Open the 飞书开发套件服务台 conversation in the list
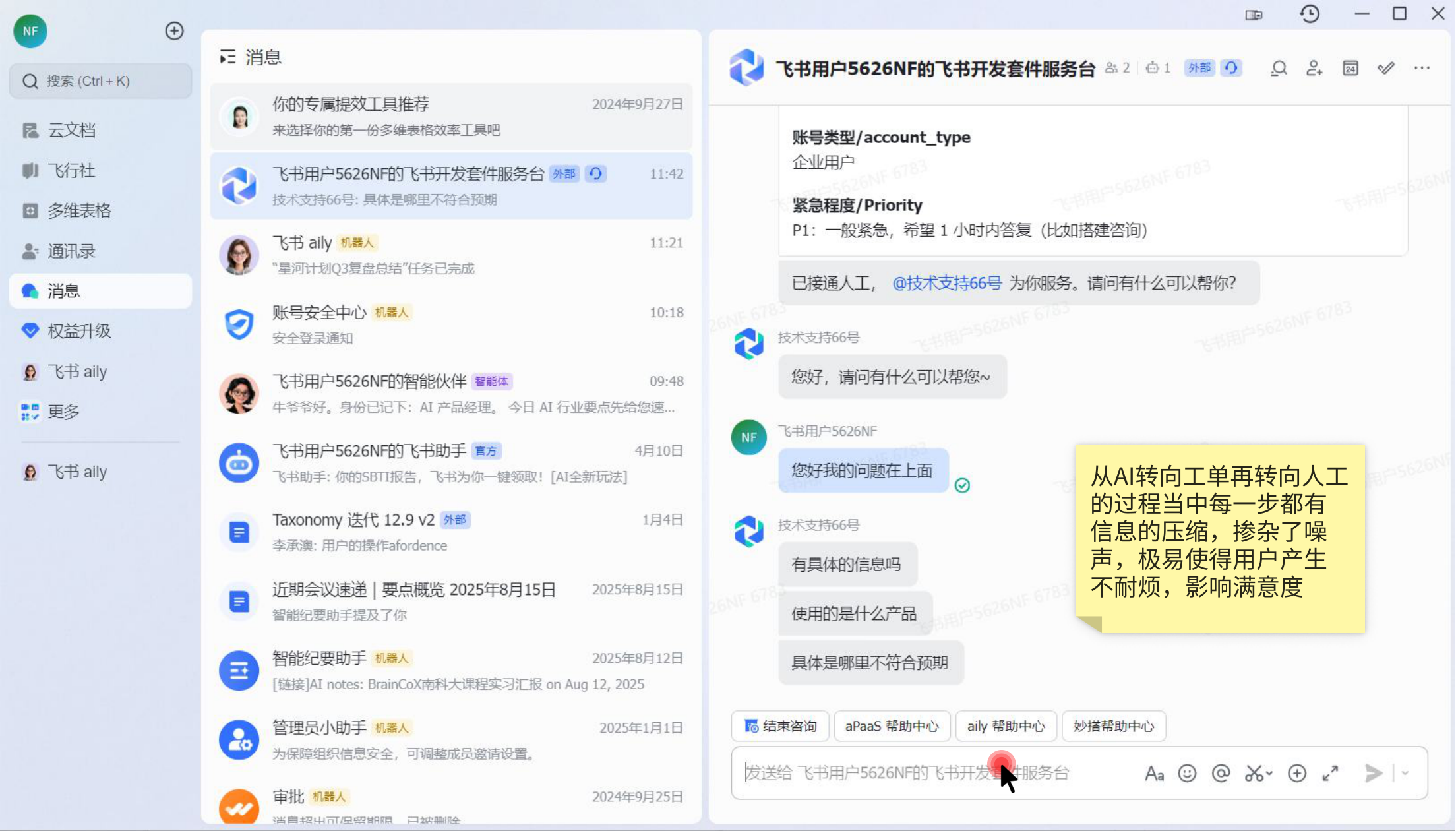Image resolution: width=1456 pixels, height=831 pixels. (451, 186)
